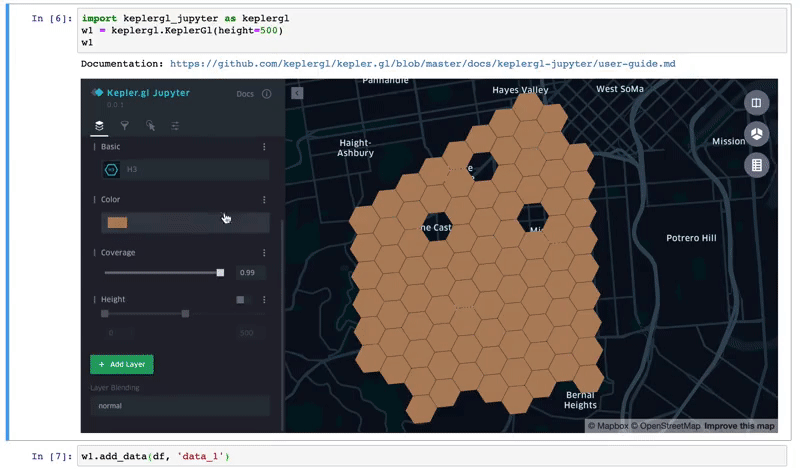Open the Layers tab in side panel
The image size is (800, 472).
[99, 126]
